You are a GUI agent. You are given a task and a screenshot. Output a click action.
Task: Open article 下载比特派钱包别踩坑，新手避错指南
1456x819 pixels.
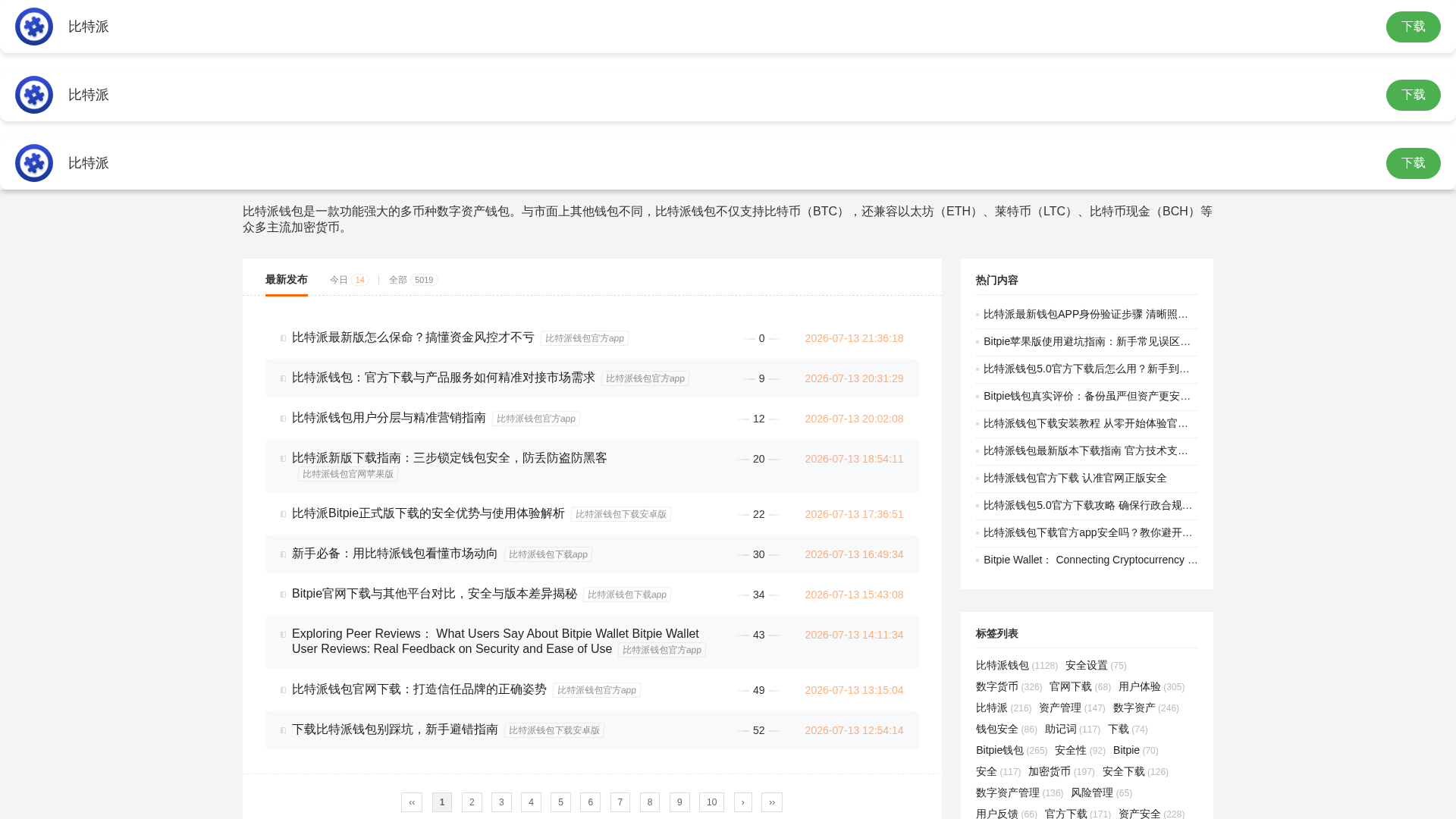[x=394, y=730]
